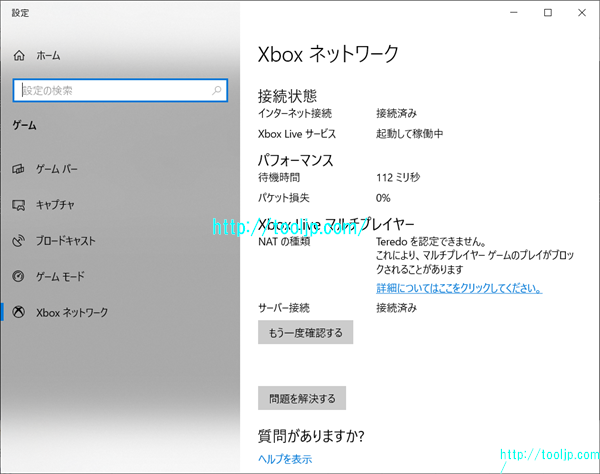This screenshot has width=600, height=474.
Task: Minimize the 設定 window
Action: coord(514,13)
